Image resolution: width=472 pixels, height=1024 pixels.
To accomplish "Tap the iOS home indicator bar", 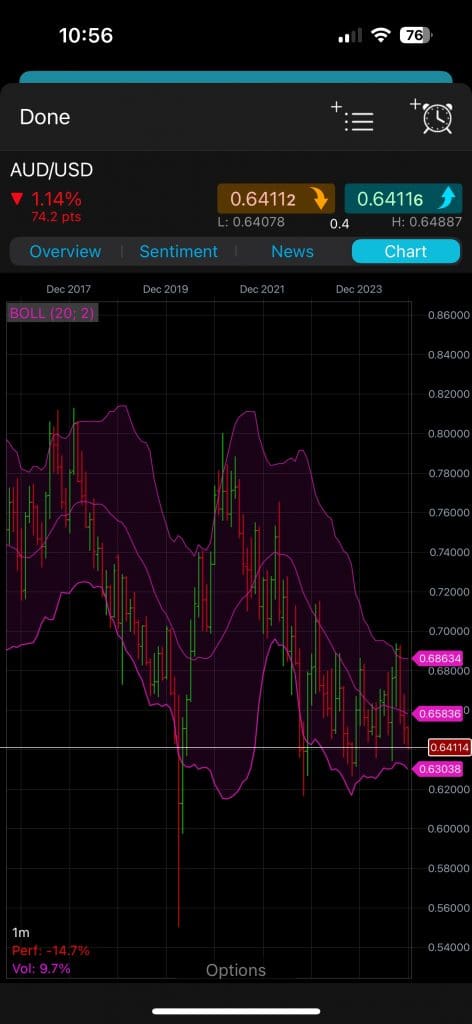I will click(236, 1012).
